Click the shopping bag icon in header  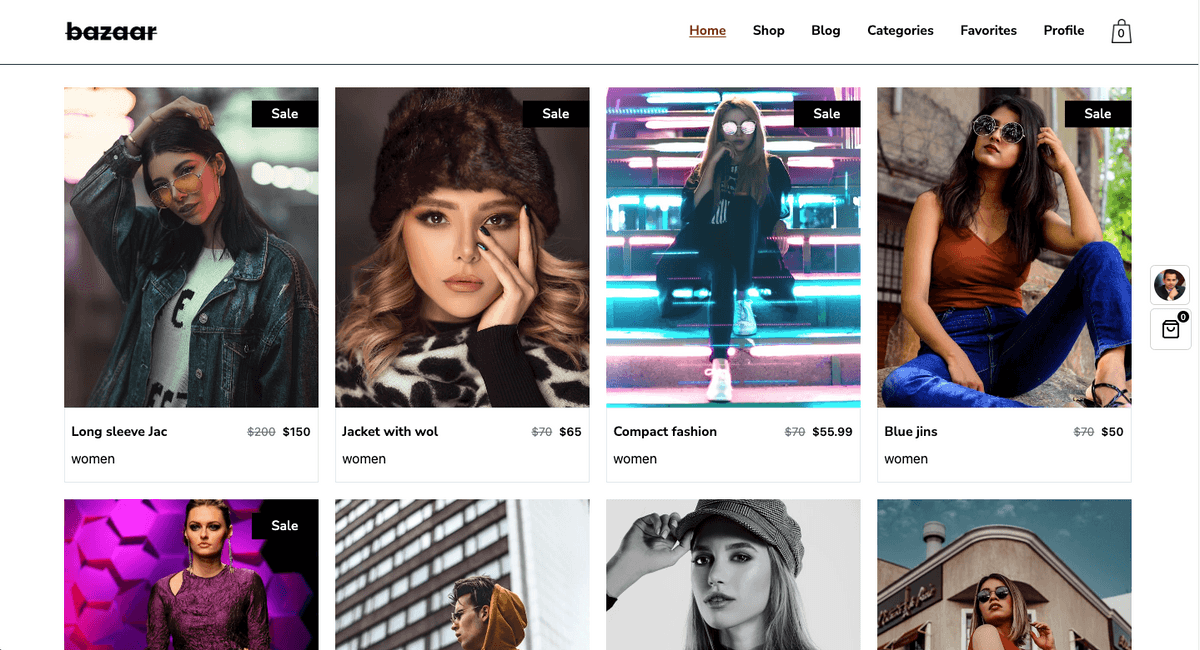pyautogui.click(x=1121, y=32)
